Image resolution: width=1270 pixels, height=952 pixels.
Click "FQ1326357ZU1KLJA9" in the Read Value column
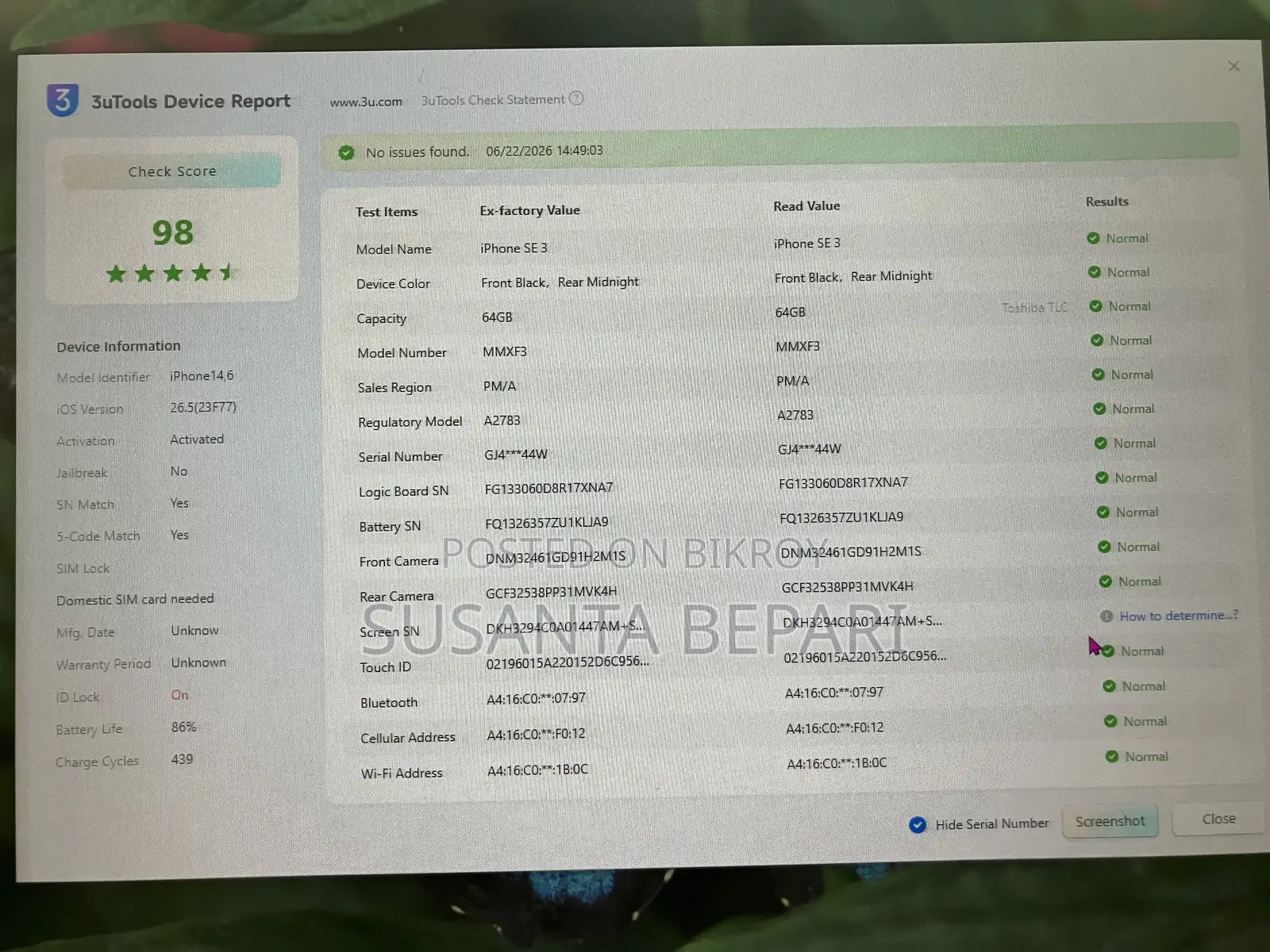coord(841,517)
